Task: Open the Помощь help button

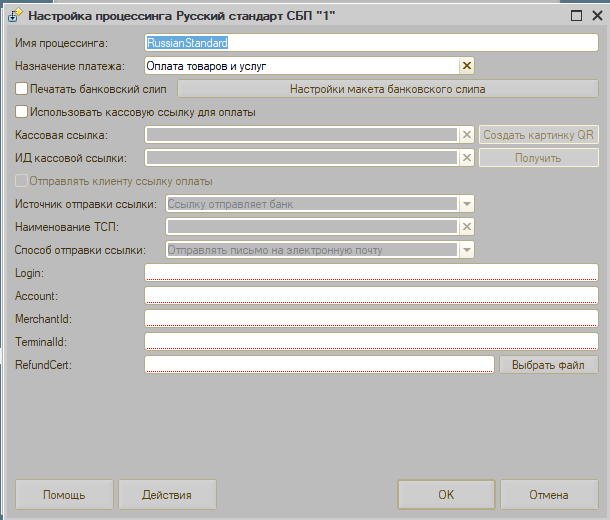Action: [64, 494]
